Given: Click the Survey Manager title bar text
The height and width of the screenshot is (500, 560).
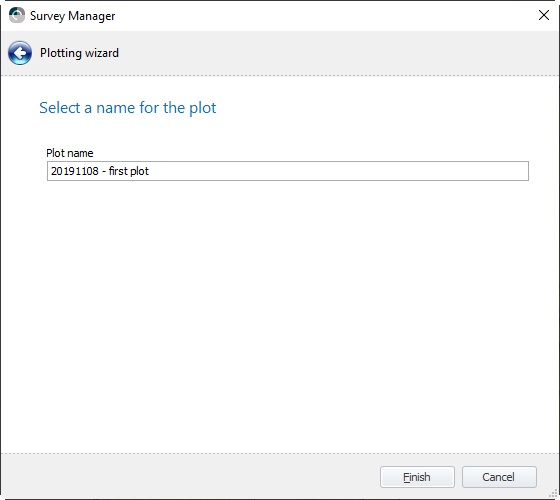Looking at the screenshot, I should pos(72,16).
